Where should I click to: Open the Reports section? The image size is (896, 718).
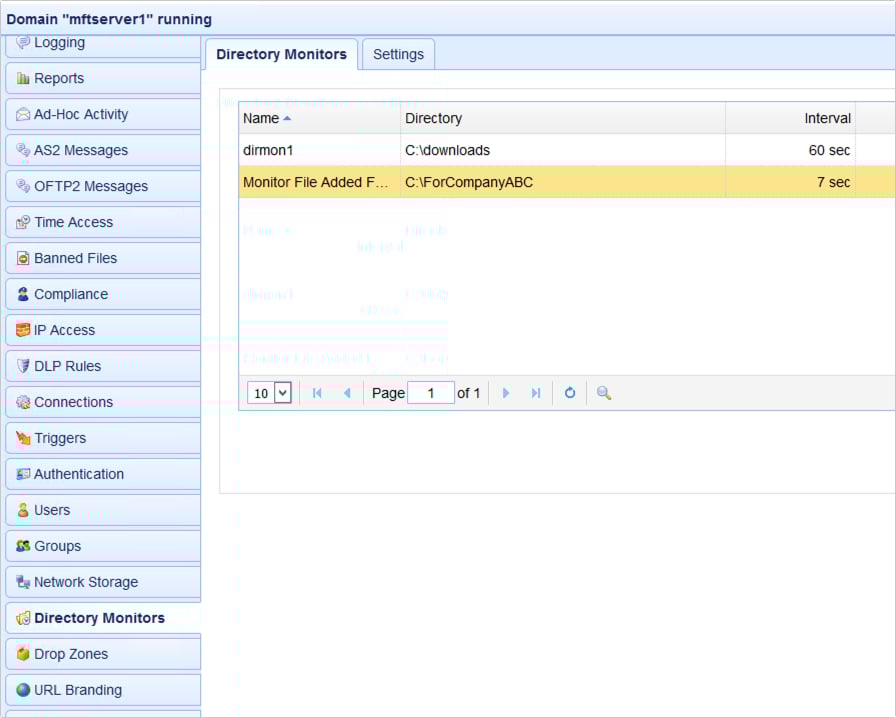tap(58, 77)
